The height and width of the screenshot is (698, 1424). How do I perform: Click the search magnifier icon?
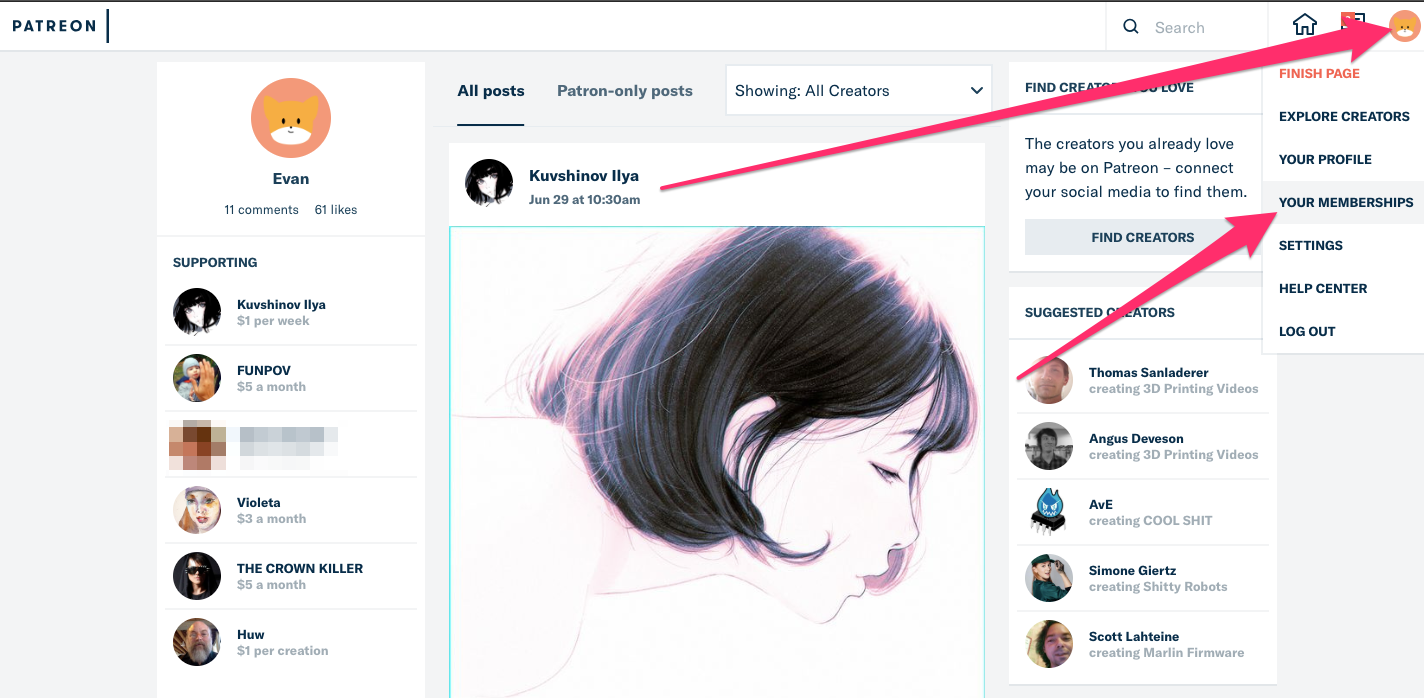click(x=1131, y=27)
